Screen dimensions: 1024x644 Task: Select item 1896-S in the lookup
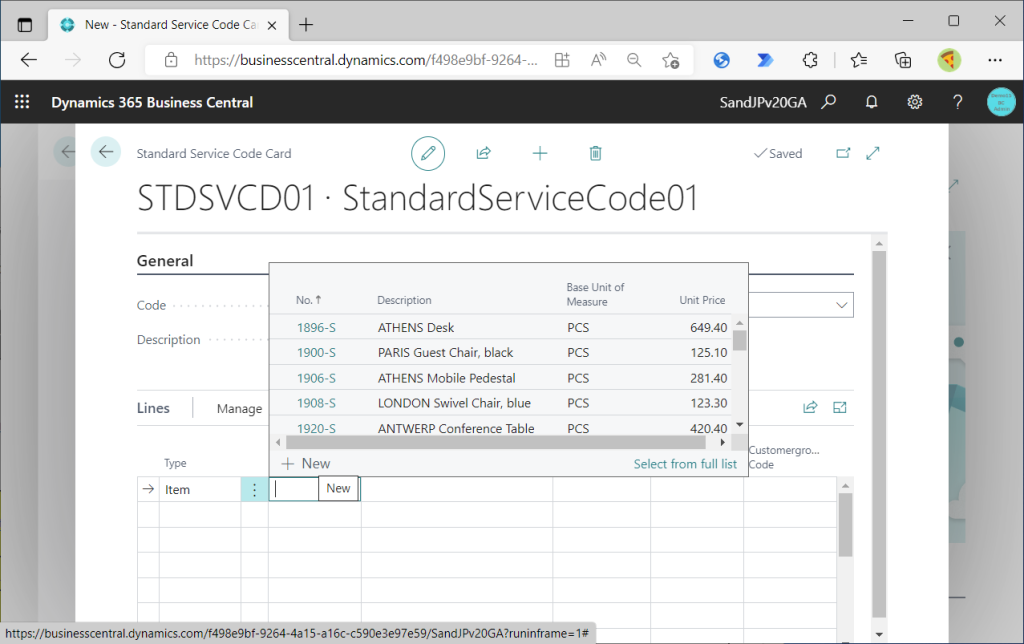pos(316,327)
